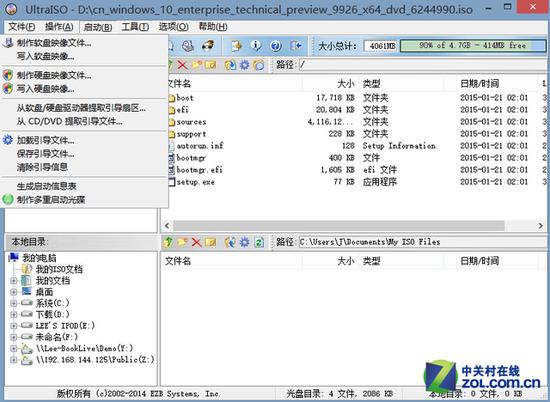Expand the LEE'S IPOD(E:) drive node
The height and width of the screenshot is (402, 550).
14,326
